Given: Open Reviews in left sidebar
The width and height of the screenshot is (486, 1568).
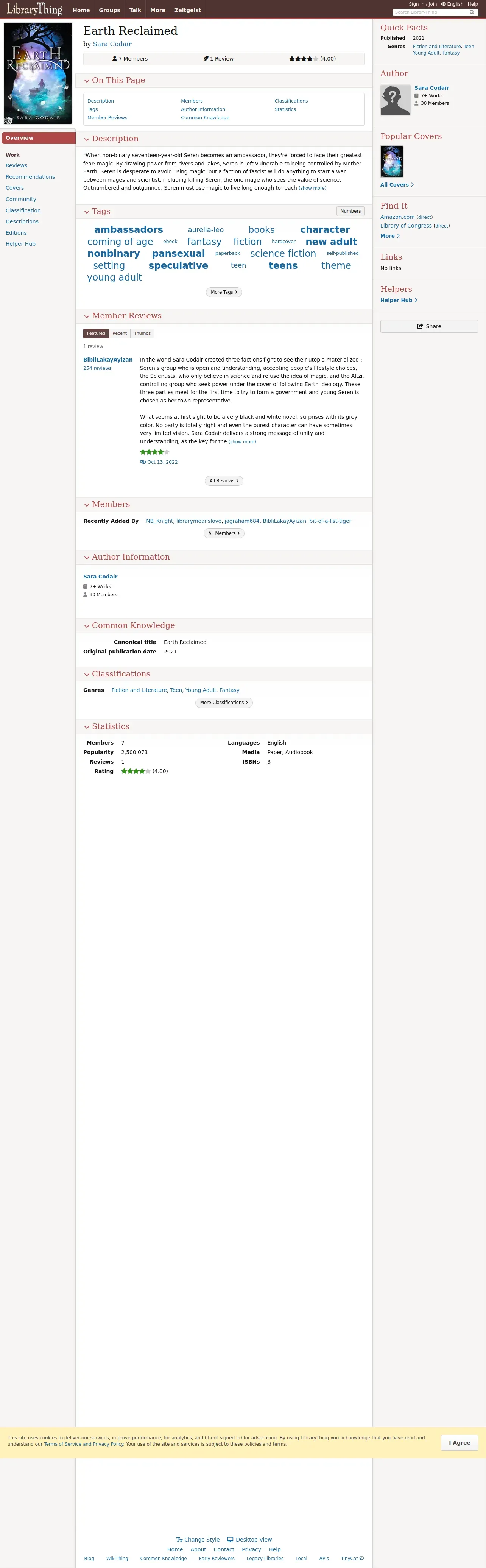Looking at the screenshot, I should pyautogui.click(x=16, y=165).
